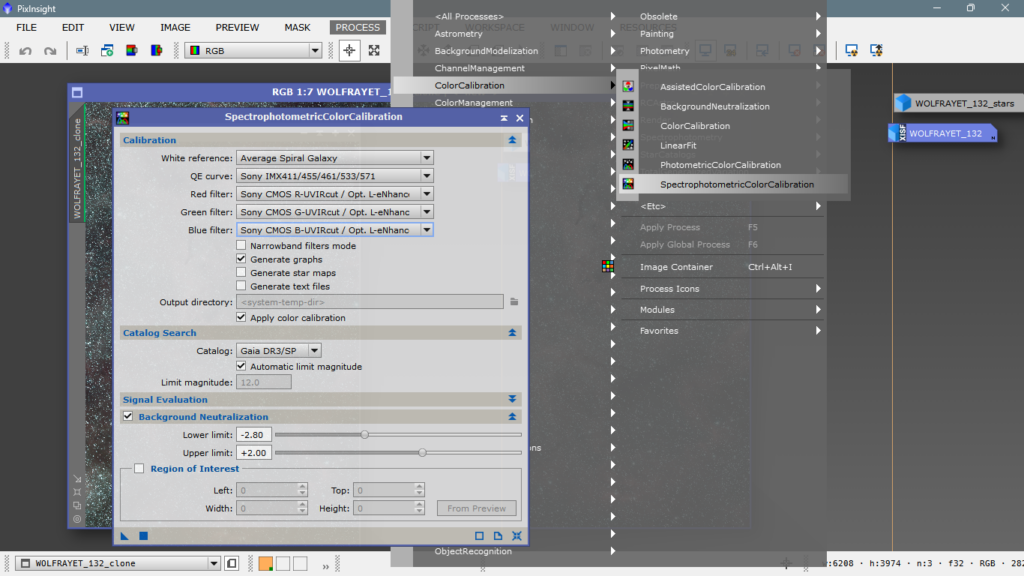Select the crosshair readout mode tool
Screen dimensions: 1024x576
coord(349,50)
